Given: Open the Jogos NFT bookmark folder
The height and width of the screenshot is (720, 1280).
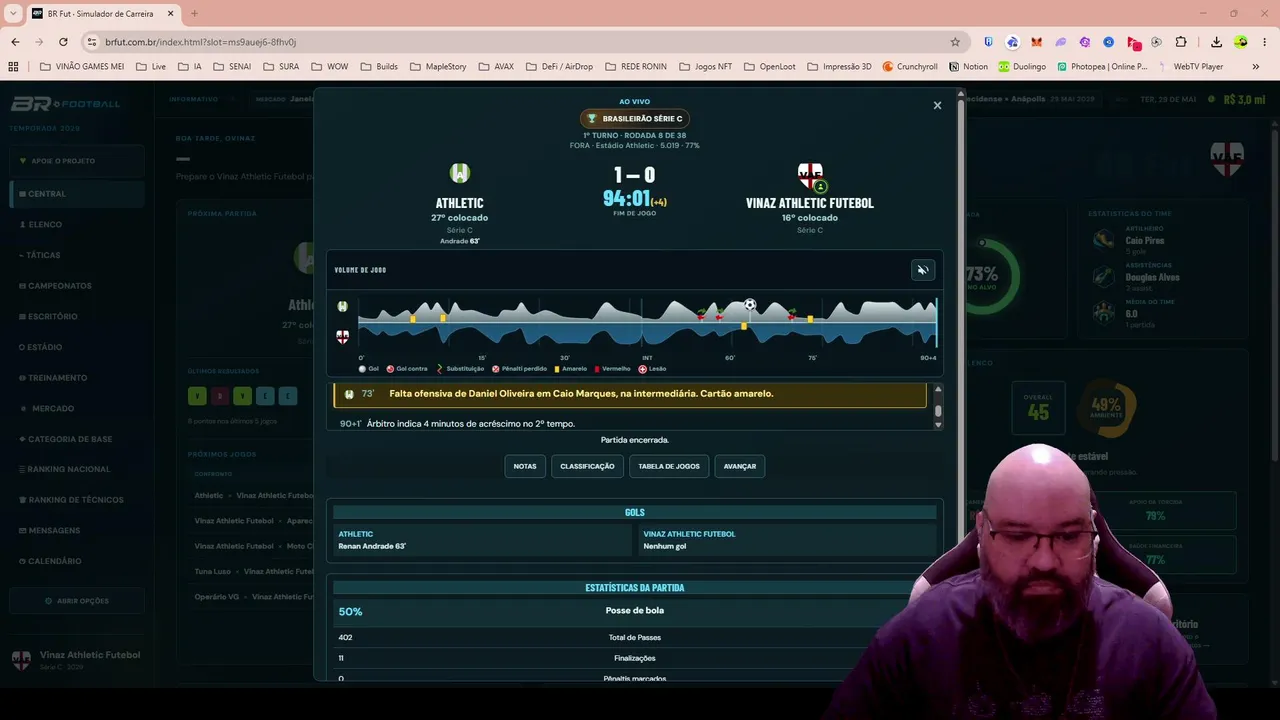Looking at the screenshot, I should 705,67.
